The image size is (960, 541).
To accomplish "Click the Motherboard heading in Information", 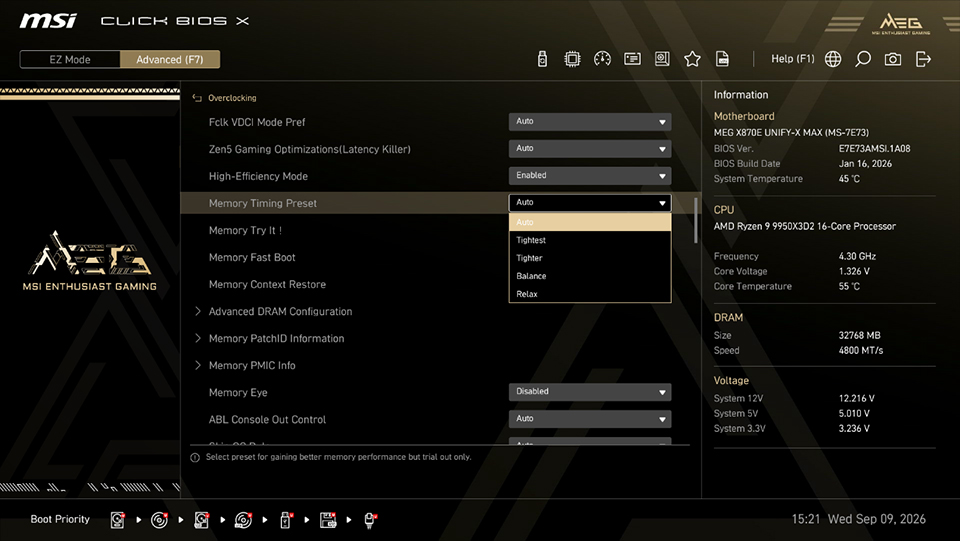I will pos(744,116).
